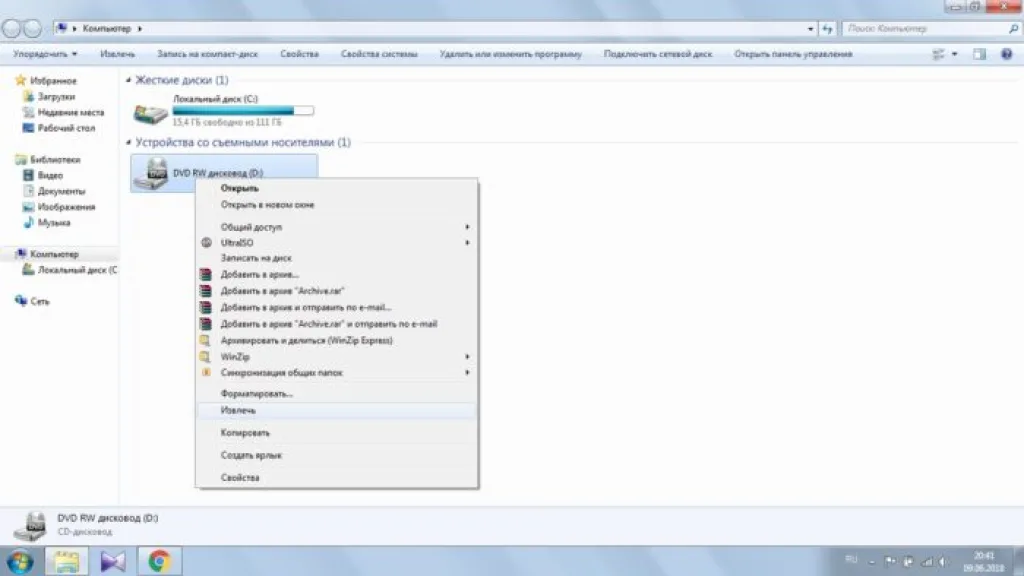Expand the UltraISO submenu
The image size is (1024, 576).
click(x=336, y=242)
